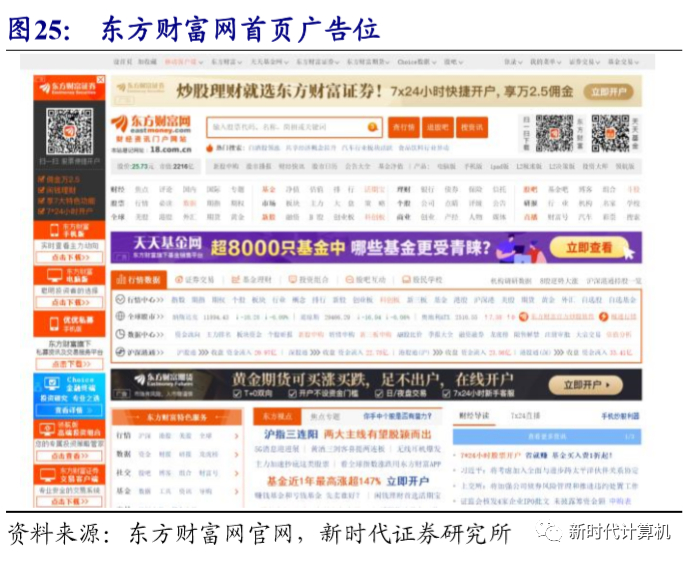Screen dimensions: 693x562
Task: Click the bar chart icon on 行情数据 tab
Action: (x=121, y=280)
